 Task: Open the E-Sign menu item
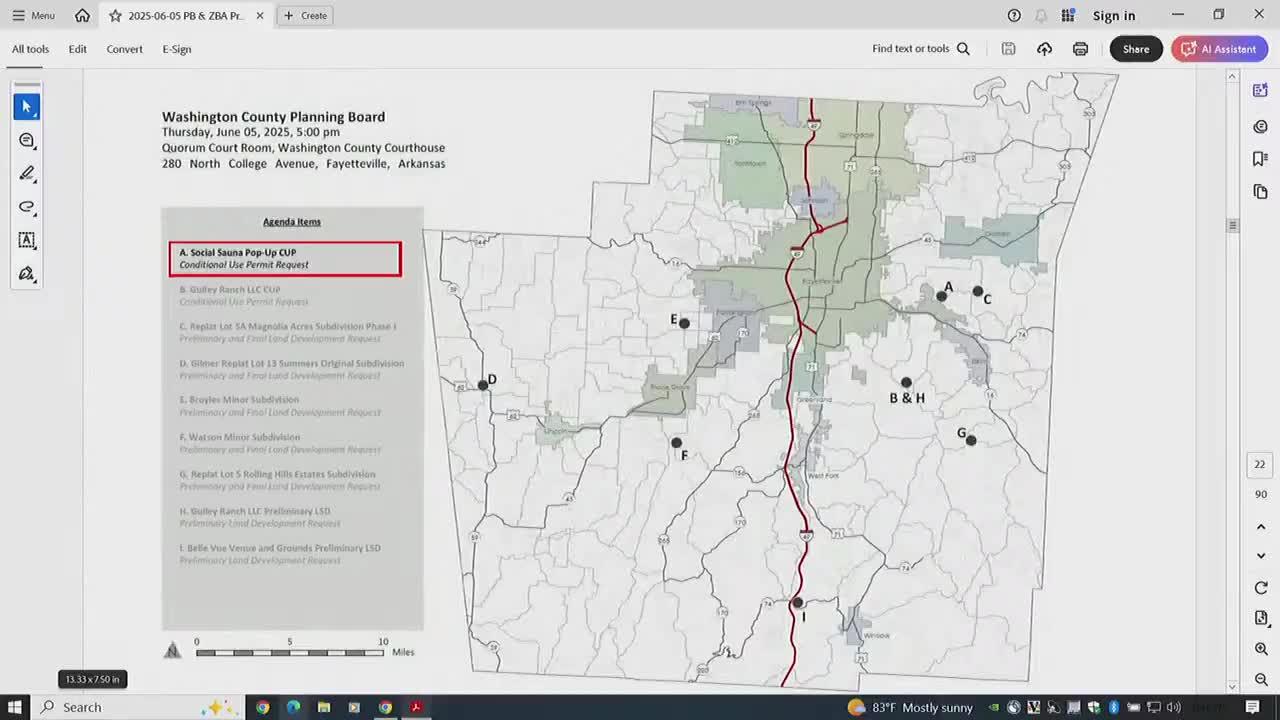177,49
